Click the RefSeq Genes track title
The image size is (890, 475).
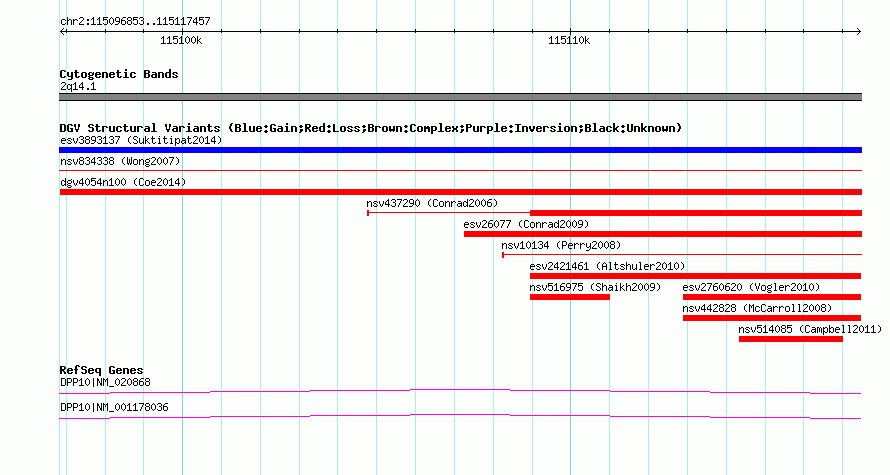click(102, 370)
